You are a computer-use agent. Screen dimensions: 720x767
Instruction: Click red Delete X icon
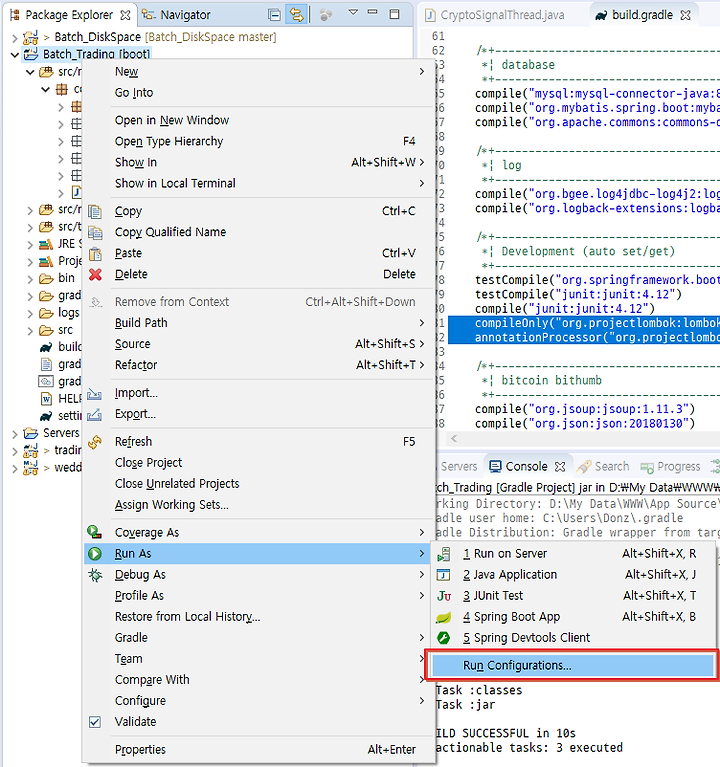pyautogui.click(x=95, y=274)
